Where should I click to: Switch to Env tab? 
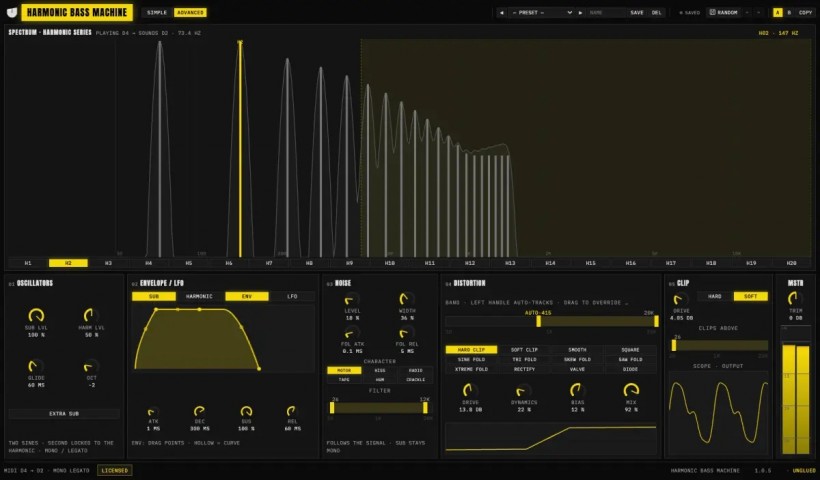point(247,296)
